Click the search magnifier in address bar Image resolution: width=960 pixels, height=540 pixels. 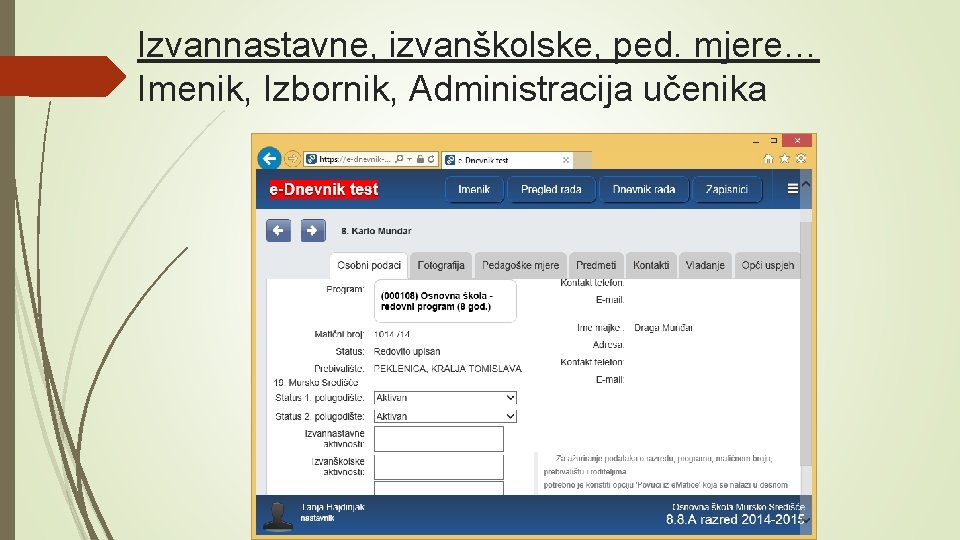tap(399, 159)
